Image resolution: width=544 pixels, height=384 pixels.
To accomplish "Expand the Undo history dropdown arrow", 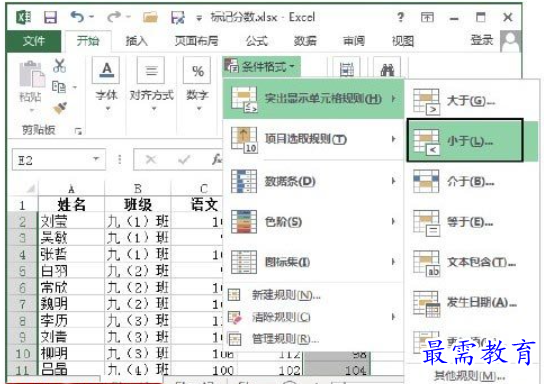I will [x=91, y=17].
